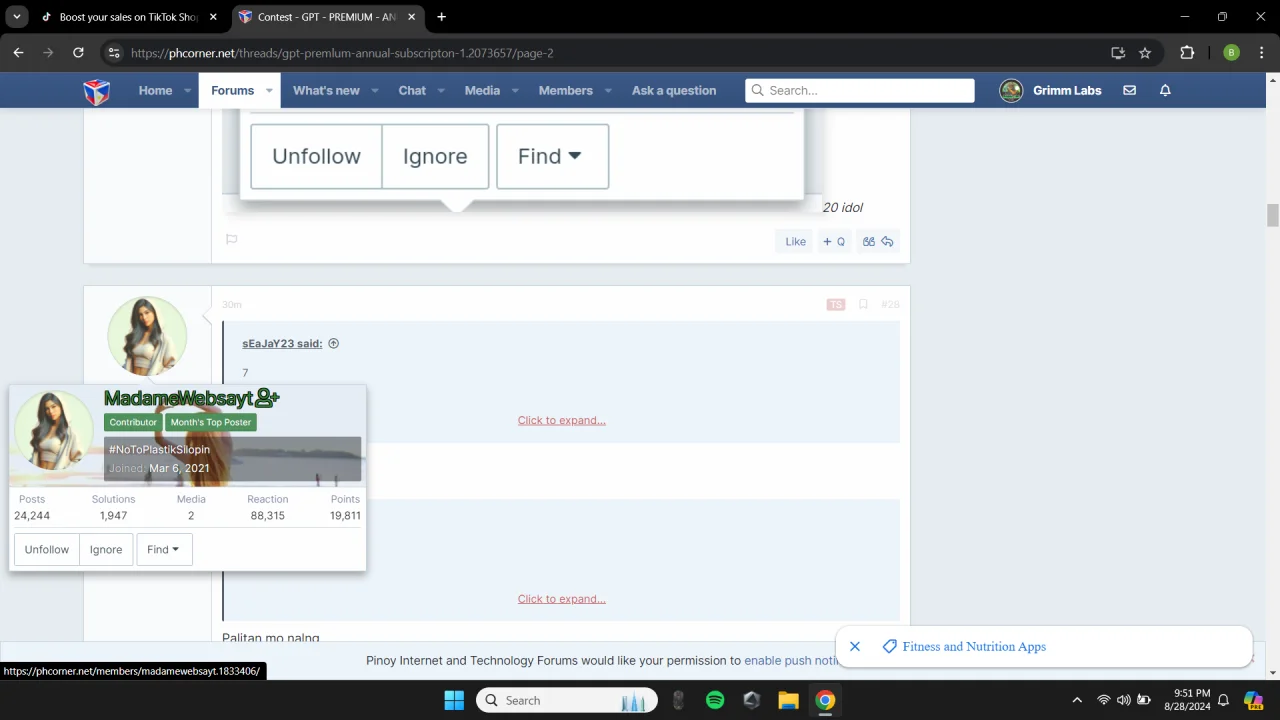
Task: Add the post to multi-quote with + Q
Action: (833, 241)
